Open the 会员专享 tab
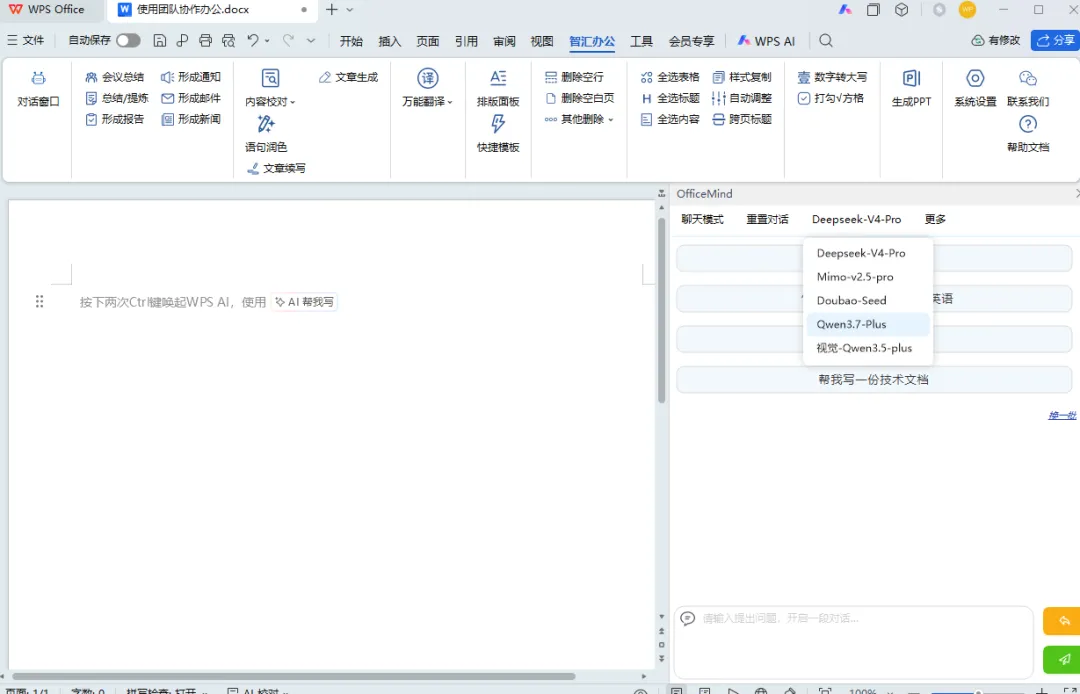 click(x=691, y=41)
